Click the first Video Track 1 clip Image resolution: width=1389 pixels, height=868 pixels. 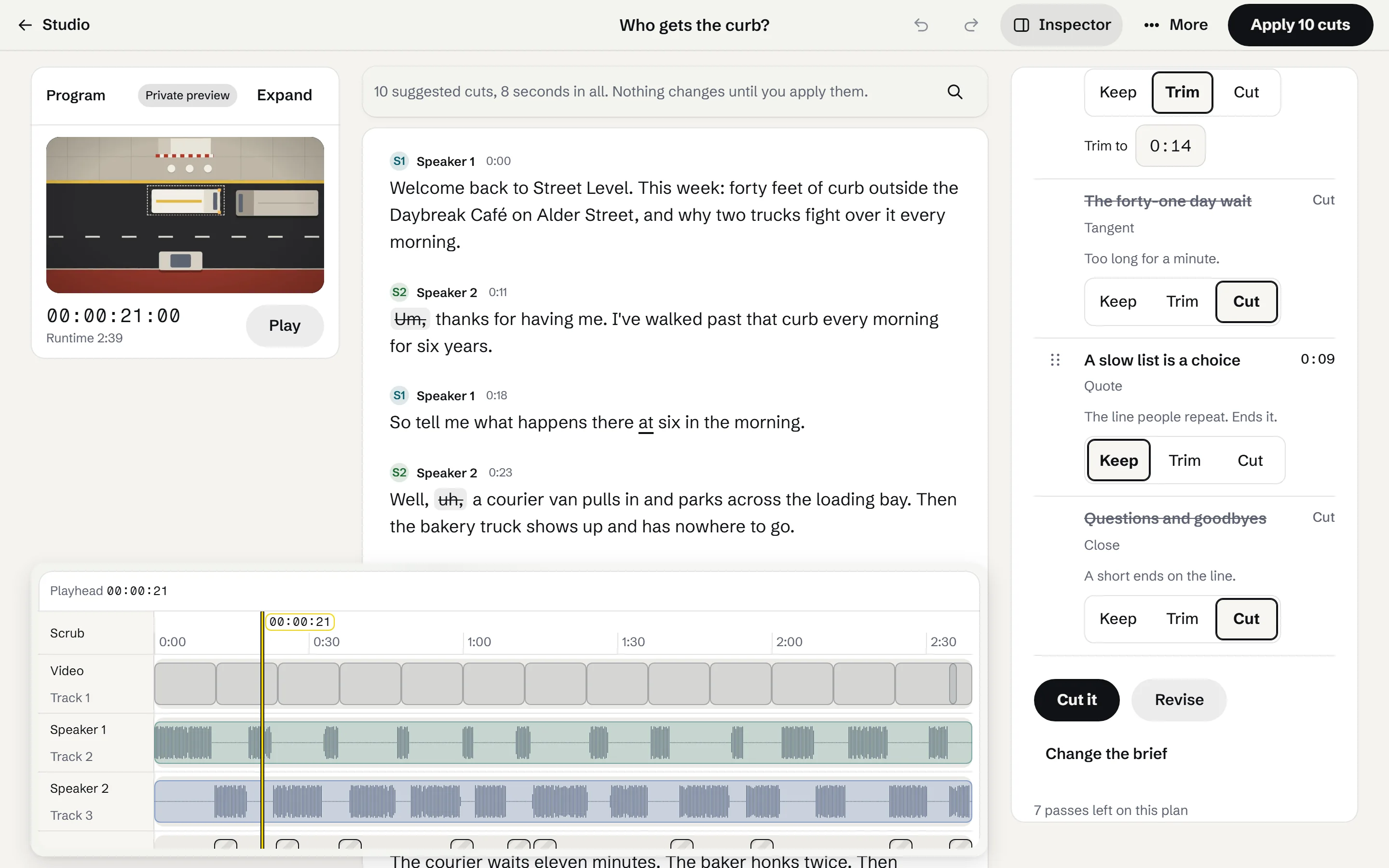pos(185,684)
